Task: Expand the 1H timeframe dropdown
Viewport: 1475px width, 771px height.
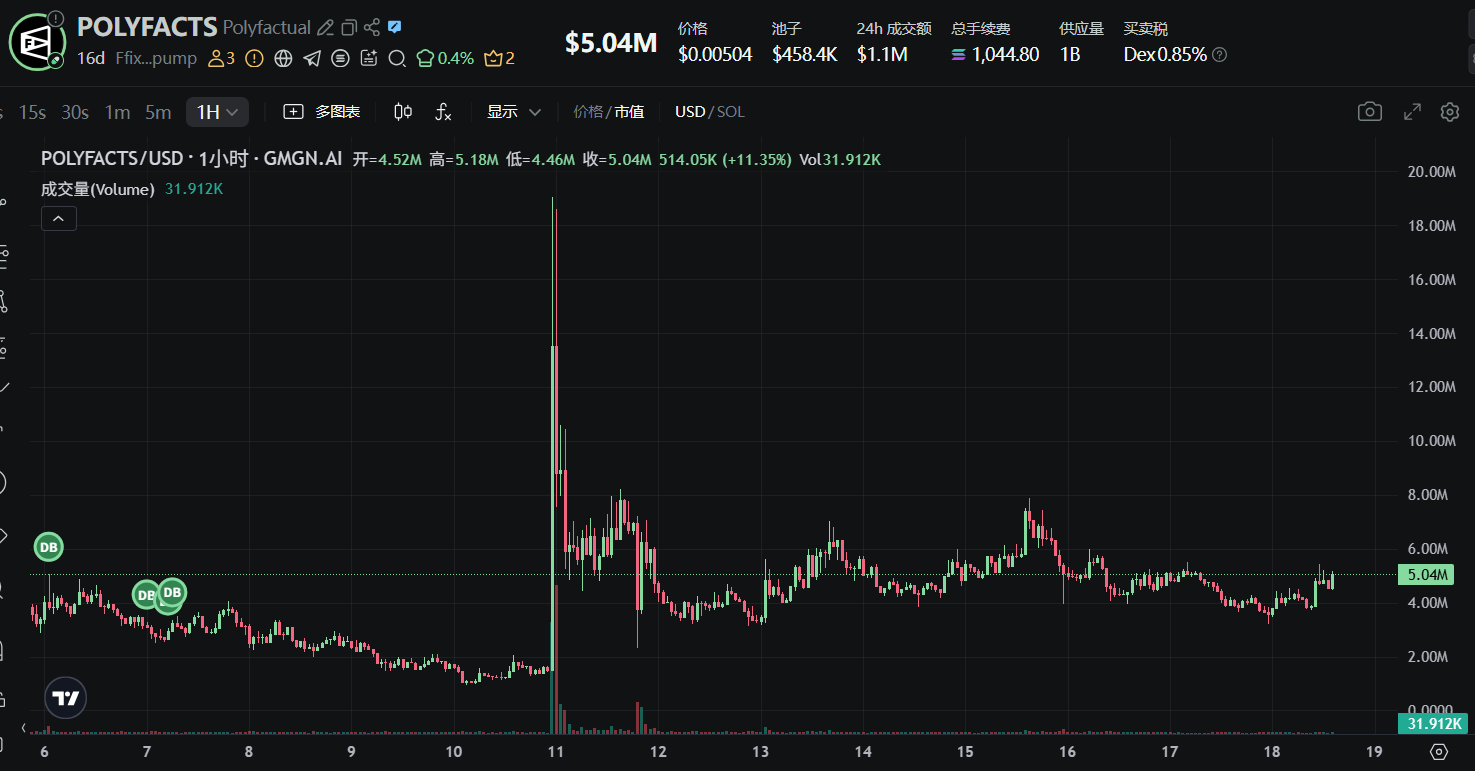Action: pyautogui.click(x=217, y=112)
